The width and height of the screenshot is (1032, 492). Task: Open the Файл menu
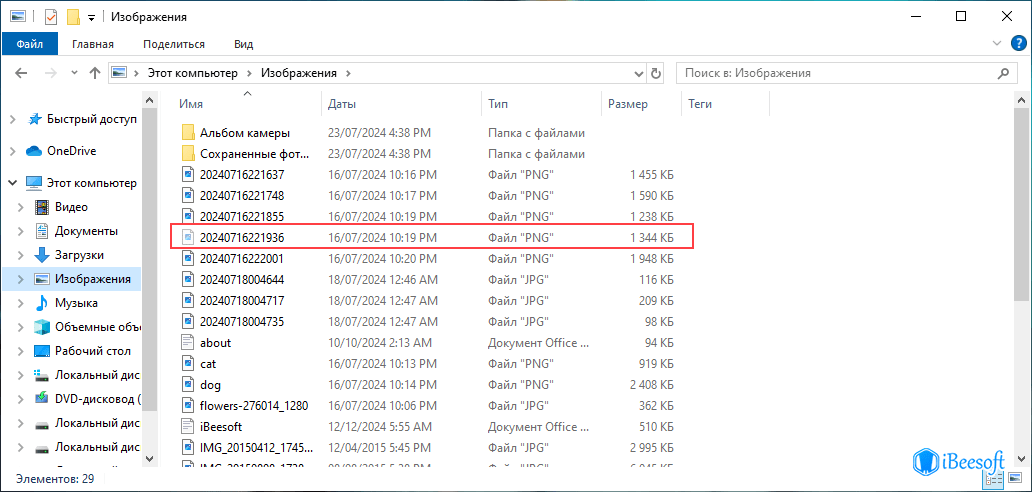point(29,44)
